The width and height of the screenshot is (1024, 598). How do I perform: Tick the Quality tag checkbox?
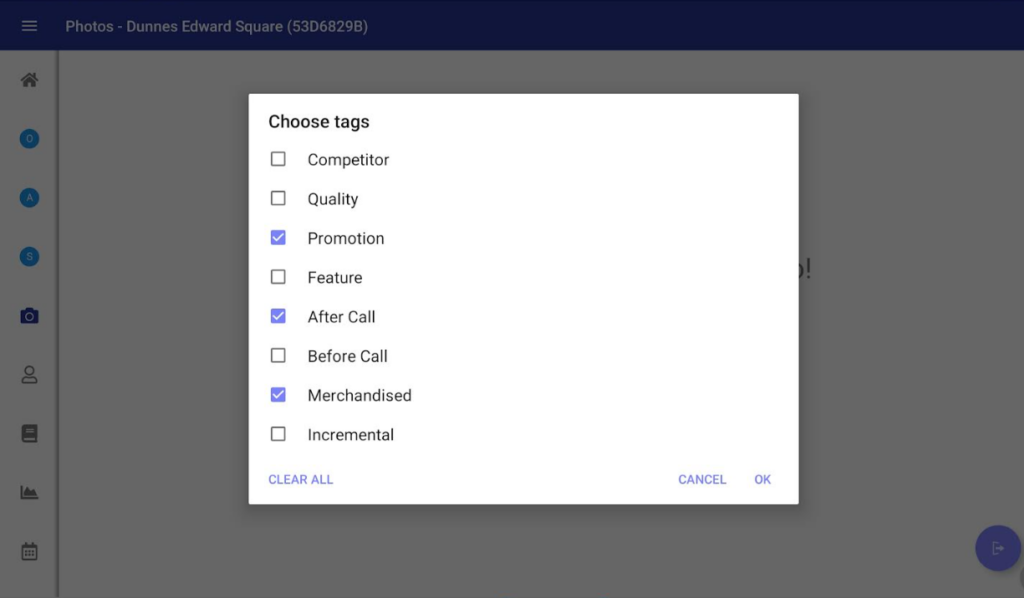tap(278, 199)
